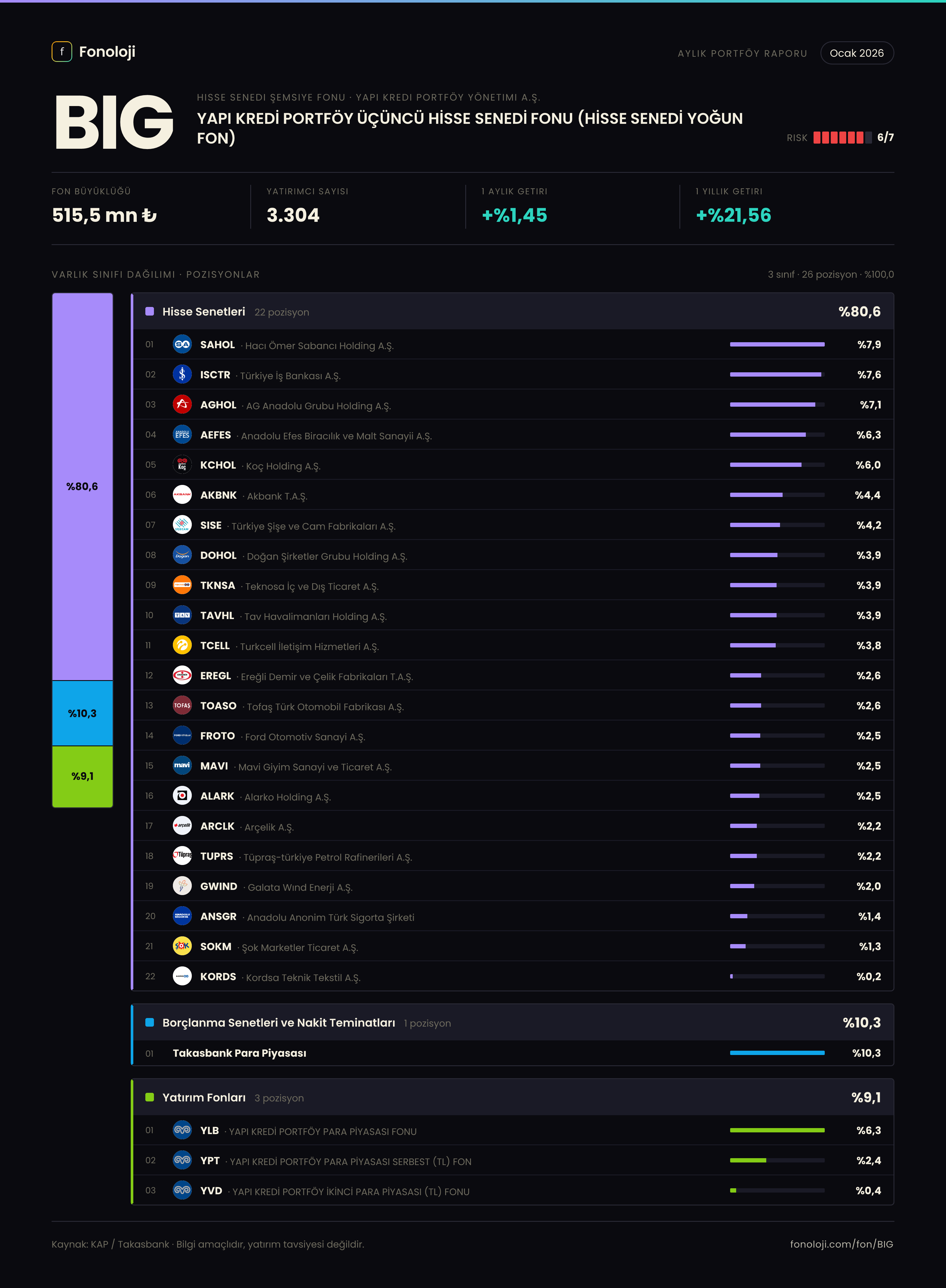Click the SAHOL weight progress bar

777,344
